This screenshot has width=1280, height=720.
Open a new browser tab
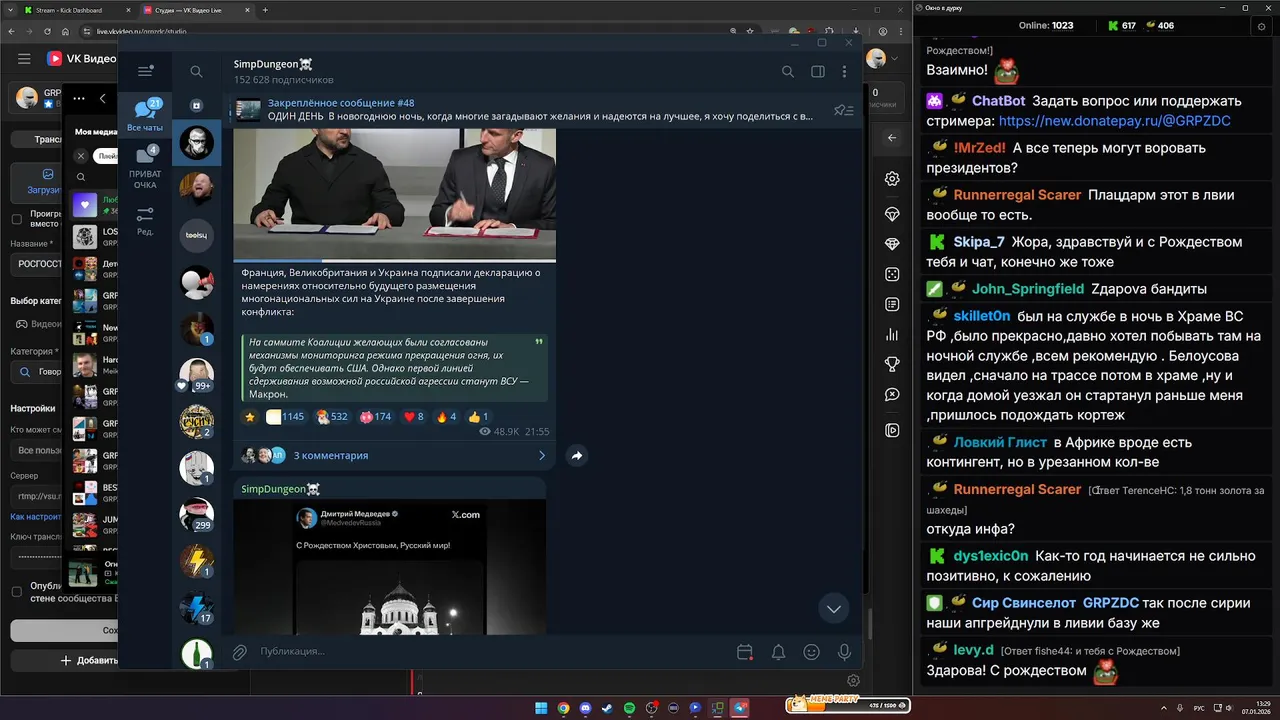pyautogui.click(x=264, y=10)
